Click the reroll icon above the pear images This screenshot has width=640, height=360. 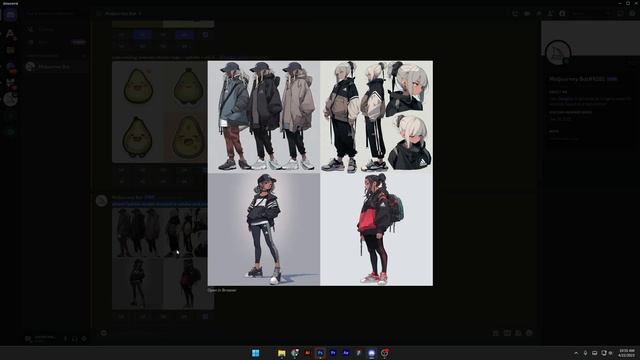(x=205, y=35)
